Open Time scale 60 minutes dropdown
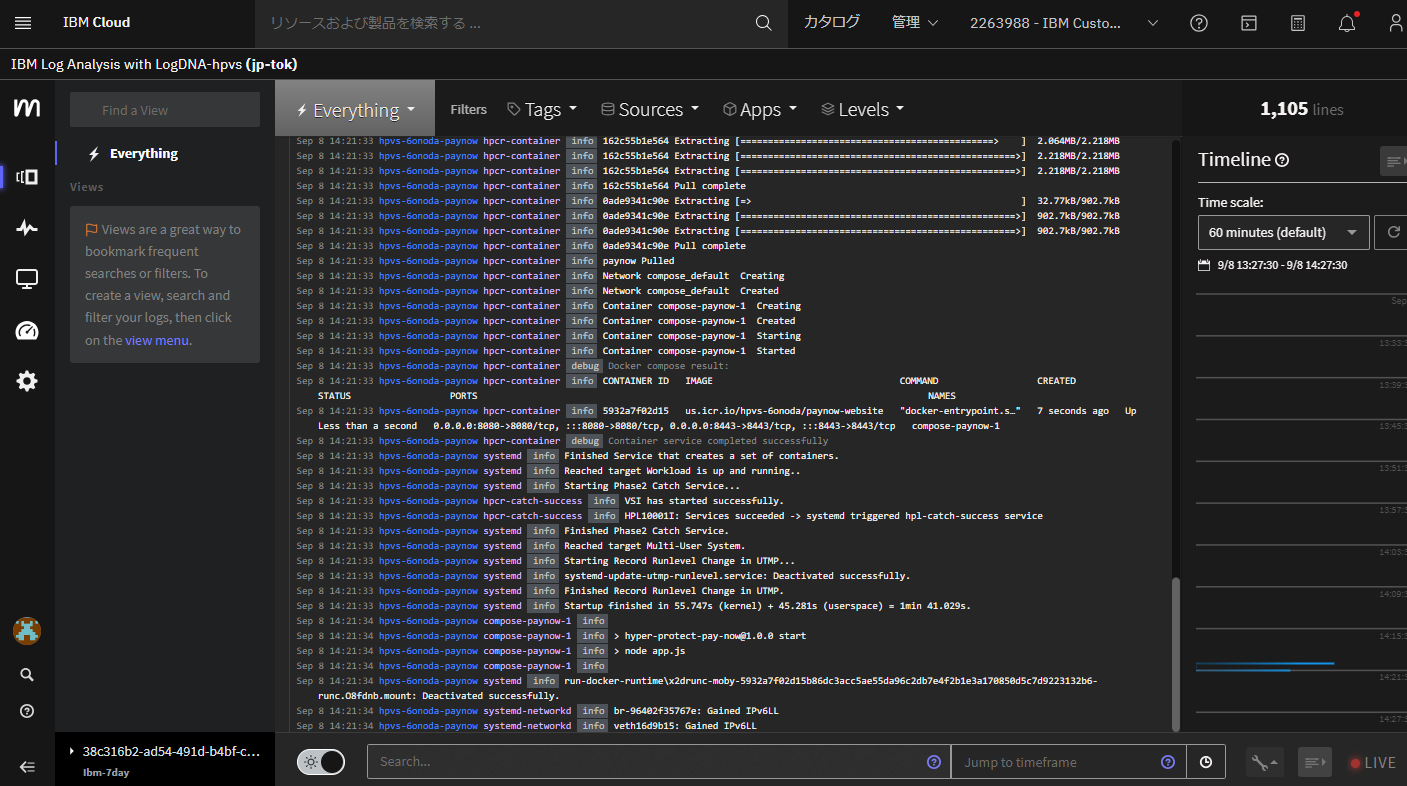 (x=1284, y=232)
